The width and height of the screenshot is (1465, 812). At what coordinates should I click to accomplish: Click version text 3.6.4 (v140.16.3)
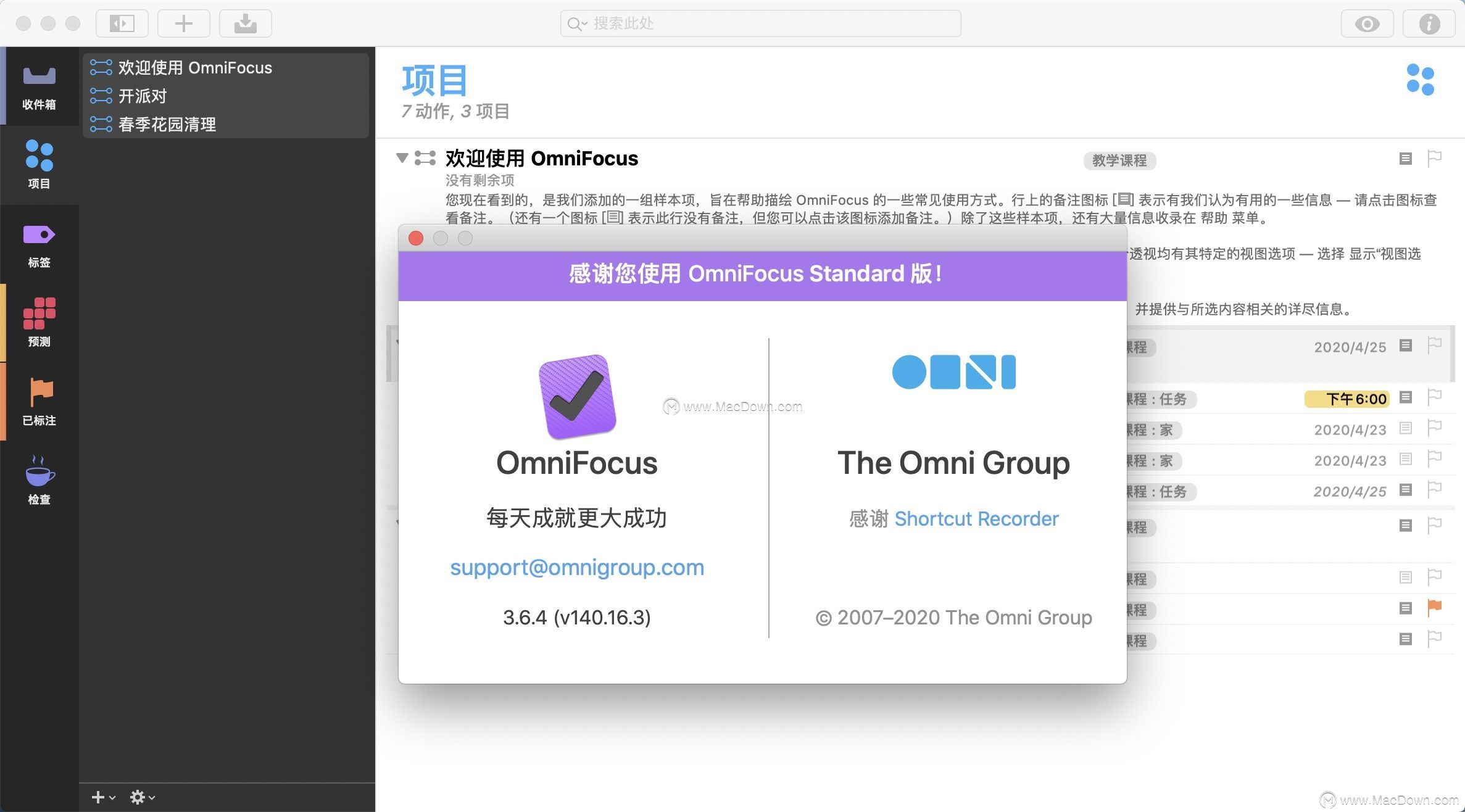577,617
